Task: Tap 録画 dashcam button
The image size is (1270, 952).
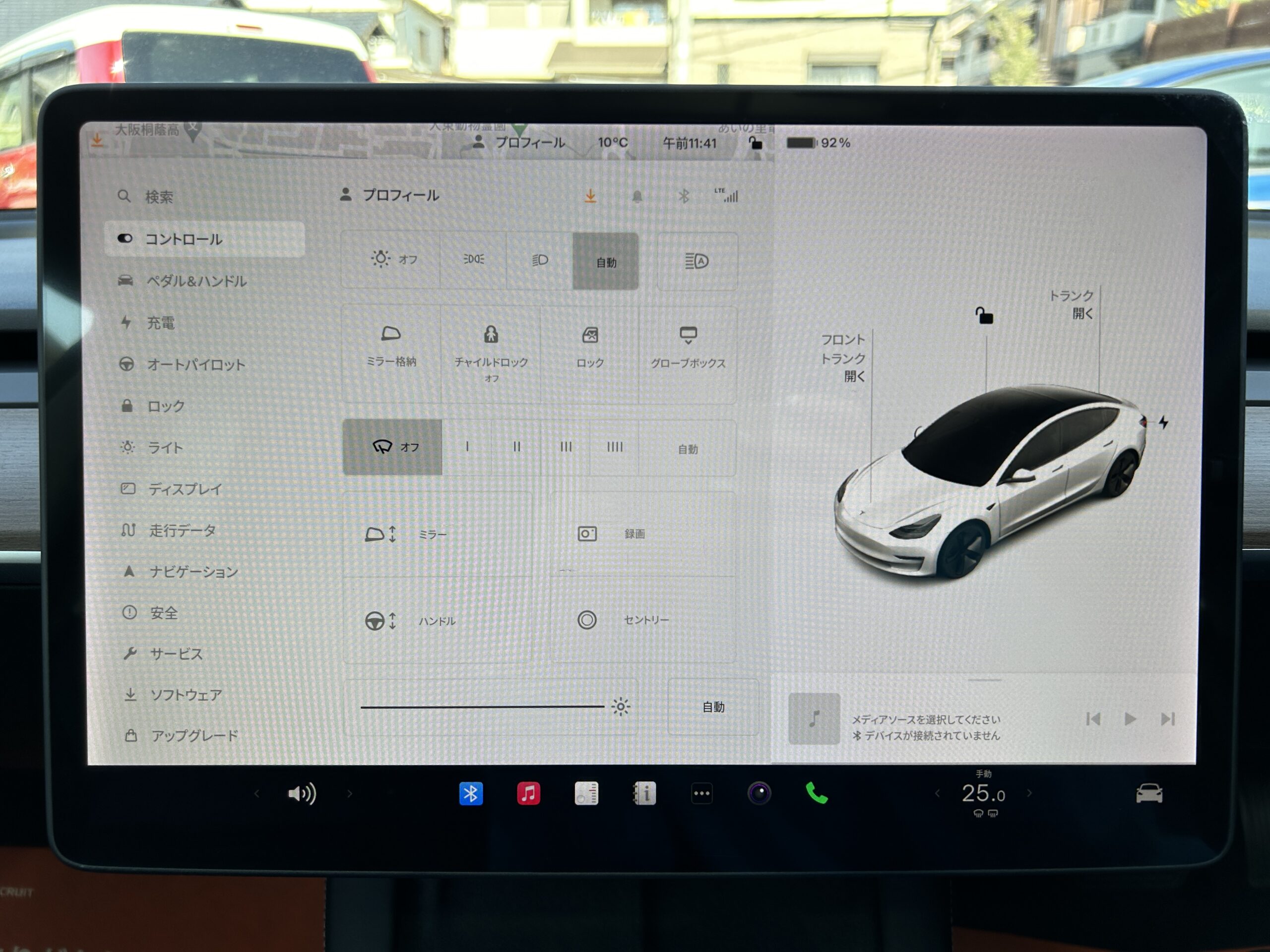Action: pyautogui.click(x=643, y=534)
